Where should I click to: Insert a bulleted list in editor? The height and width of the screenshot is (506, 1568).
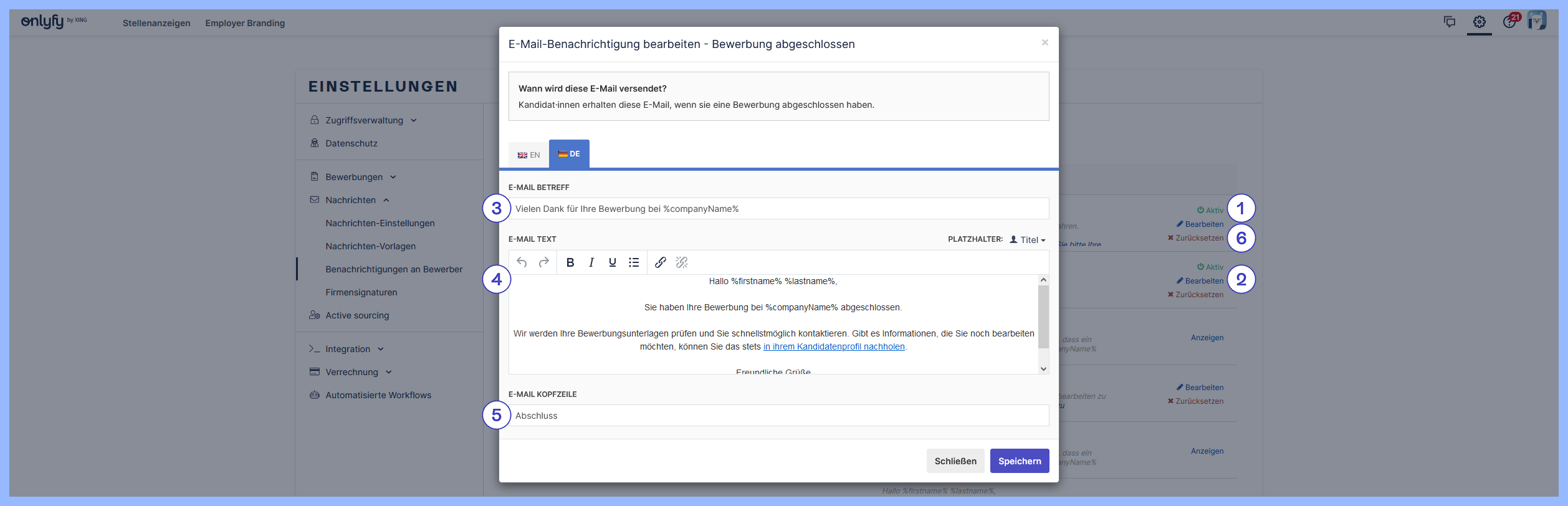coord(634,262)
